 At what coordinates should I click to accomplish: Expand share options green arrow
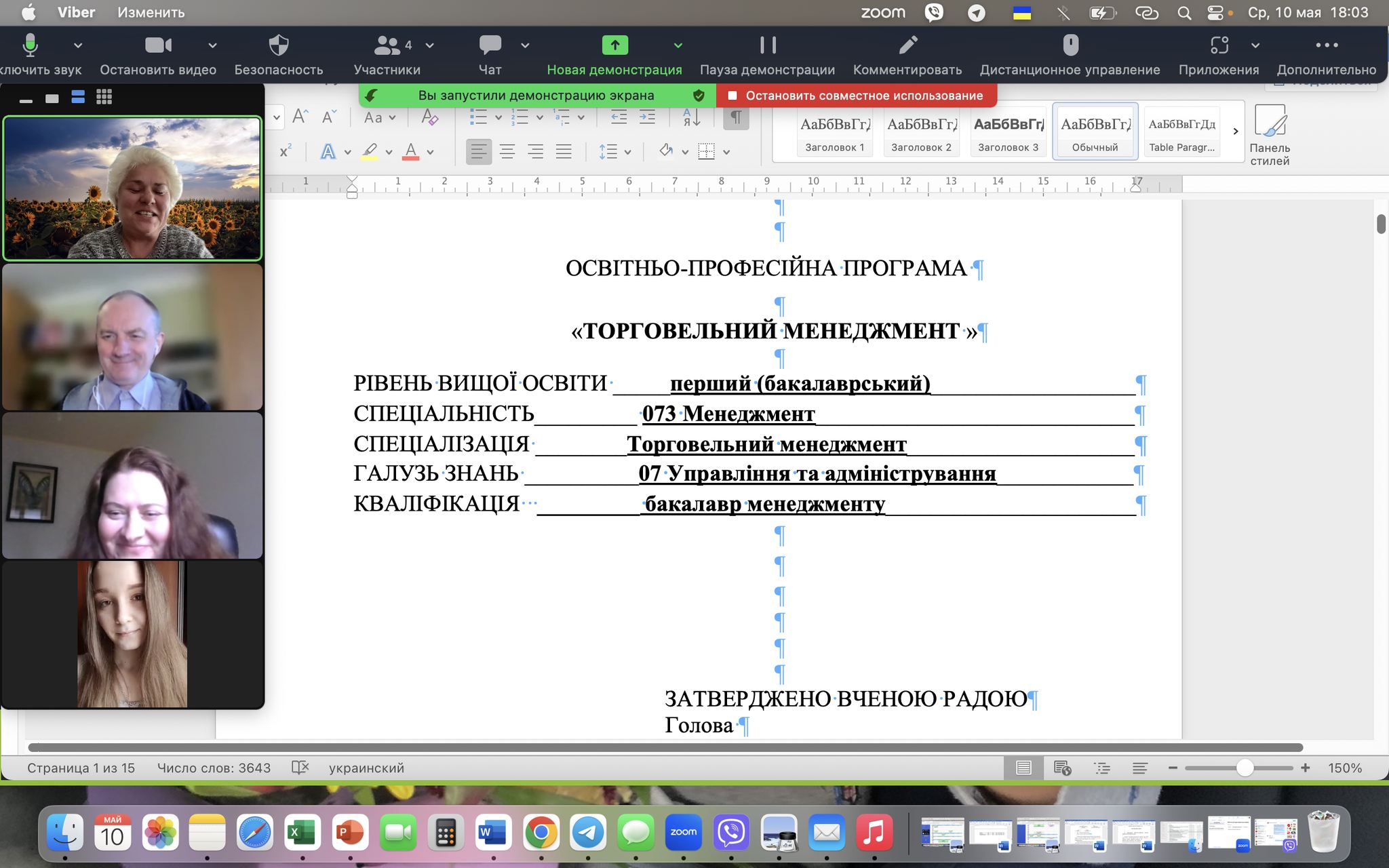(x=678, y=45)
